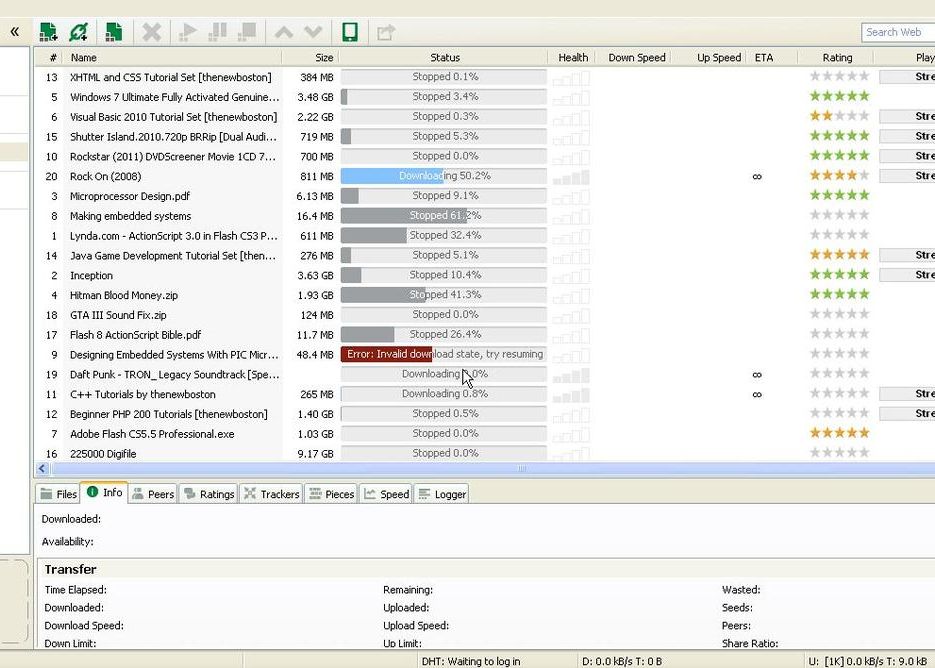Click the Create New Torrent icon
Viewport: 935px width, 668px height.
pyautogui.click(x=114, y=32)
